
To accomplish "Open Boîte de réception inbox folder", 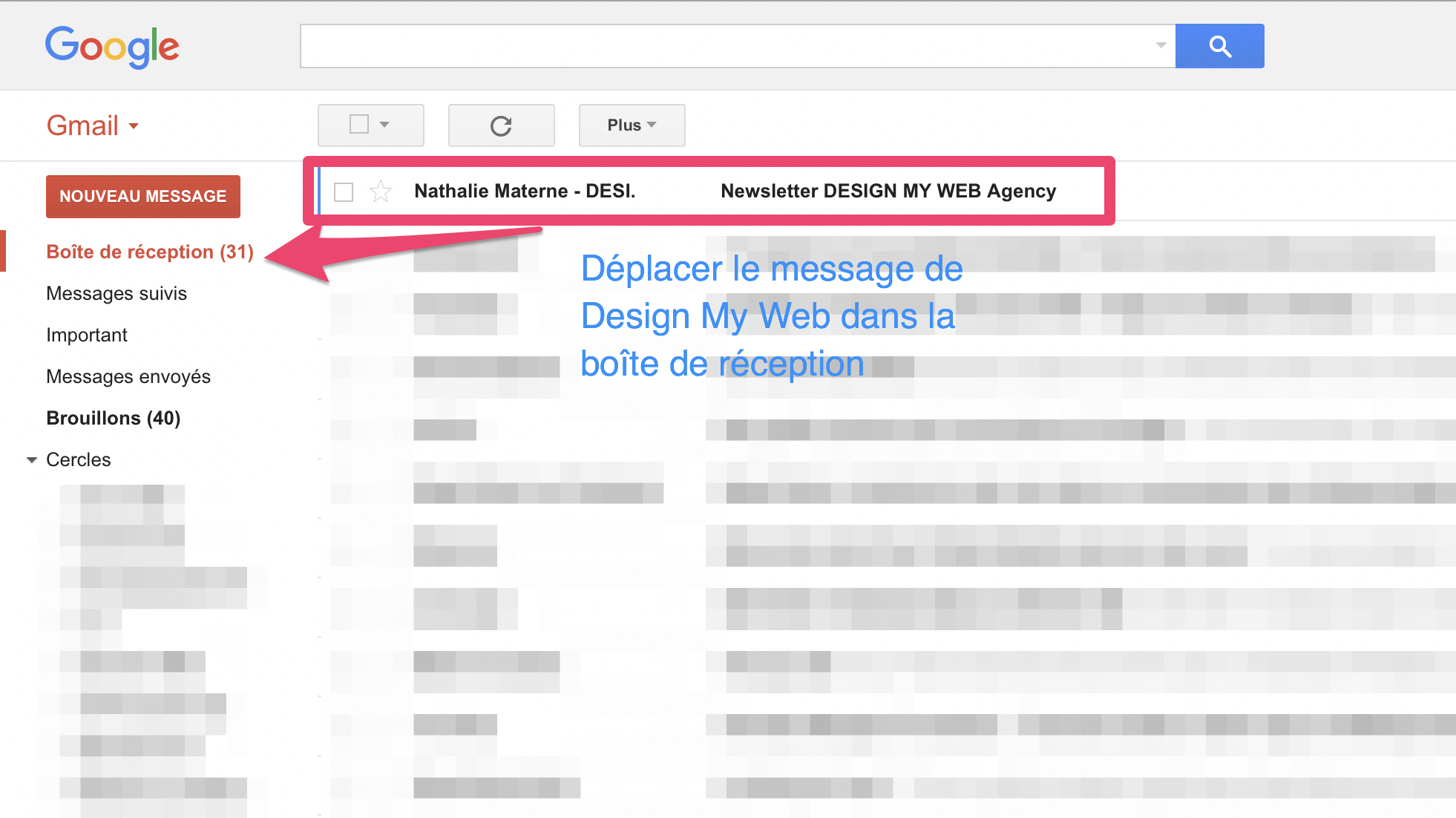I will (150, 251).
